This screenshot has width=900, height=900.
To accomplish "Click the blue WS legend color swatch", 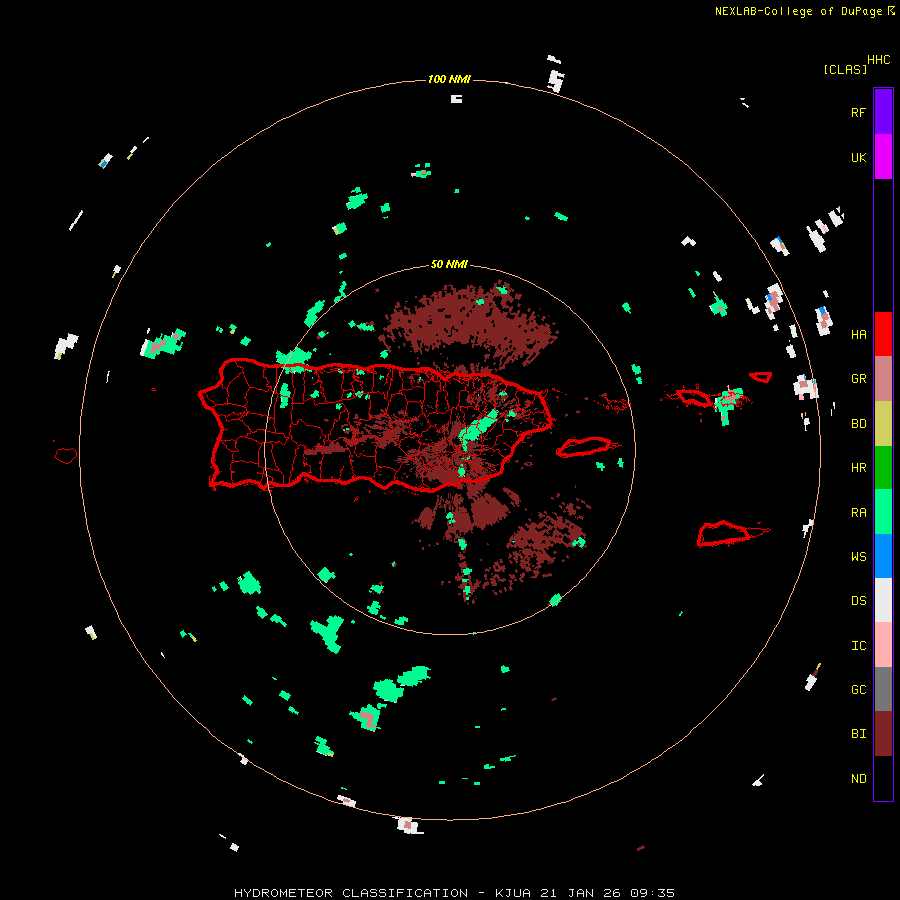I will [x=883, y=556].
